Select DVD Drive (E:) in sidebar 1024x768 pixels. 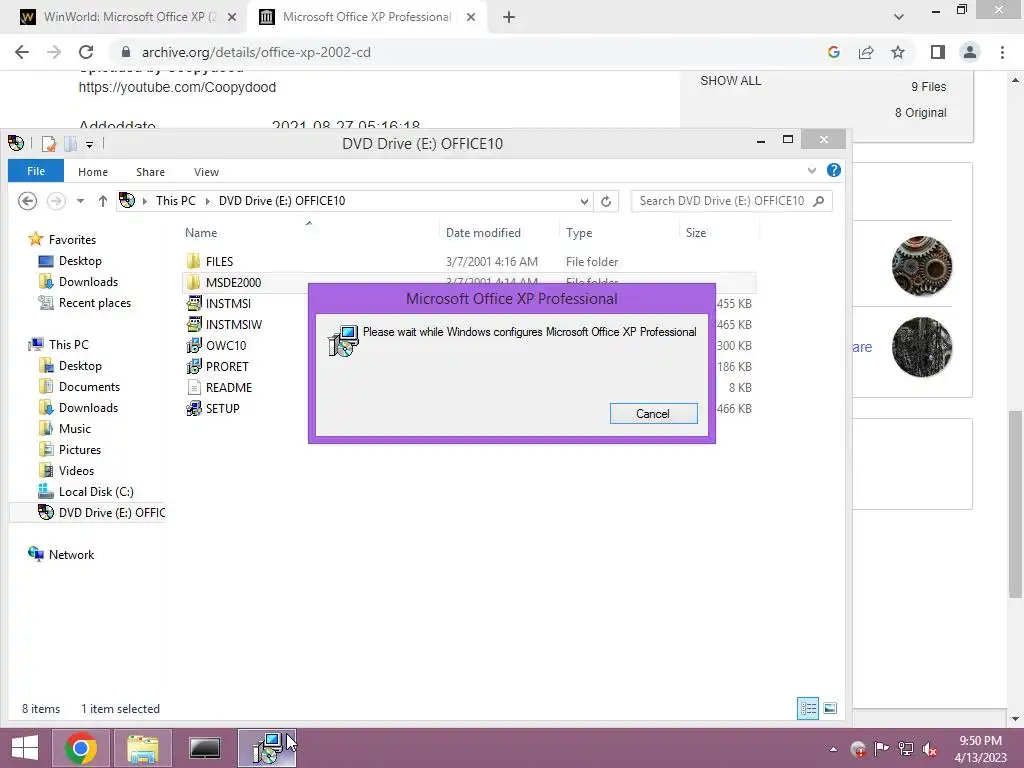pos(102,513)
